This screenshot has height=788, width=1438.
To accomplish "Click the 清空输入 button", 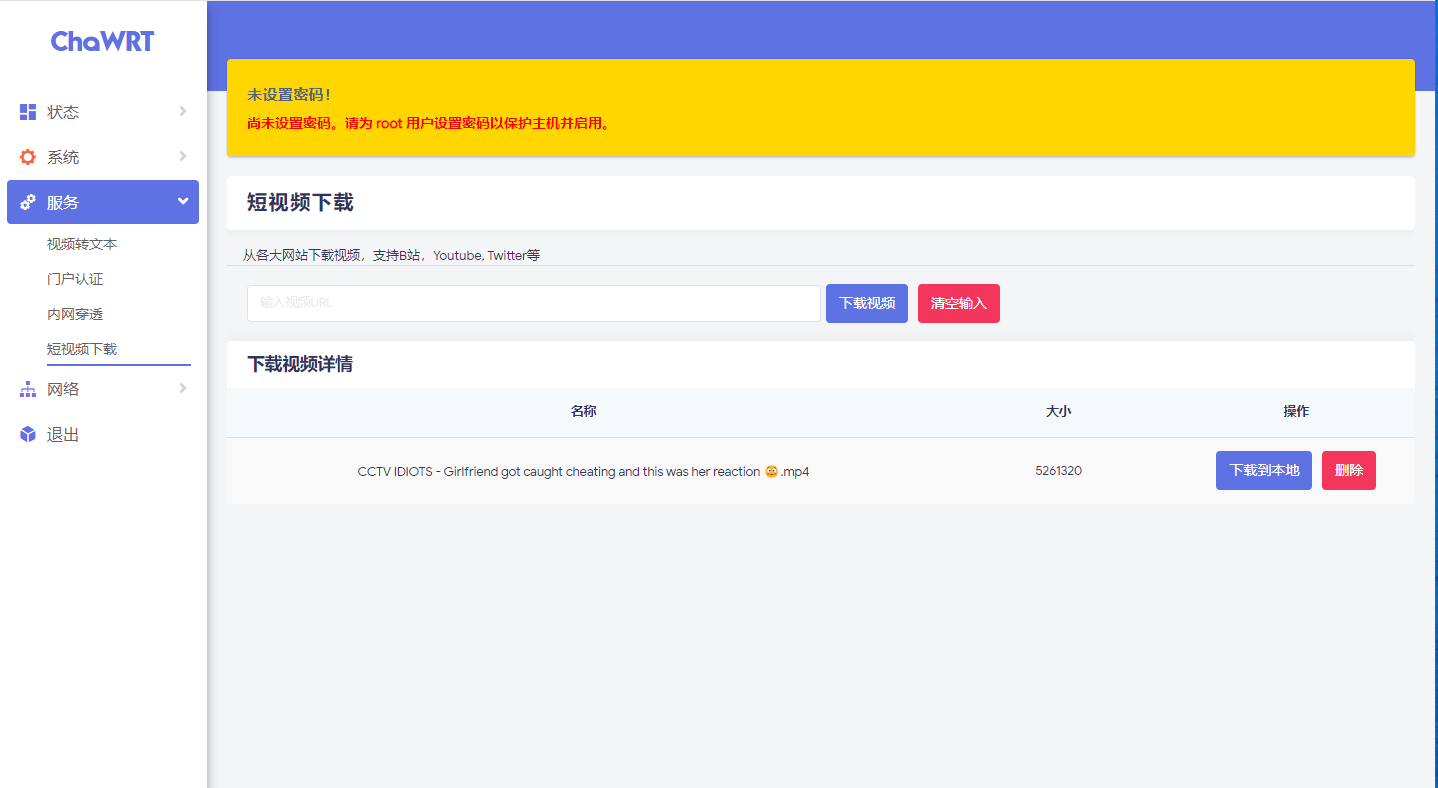I will [x=959, y=303].
